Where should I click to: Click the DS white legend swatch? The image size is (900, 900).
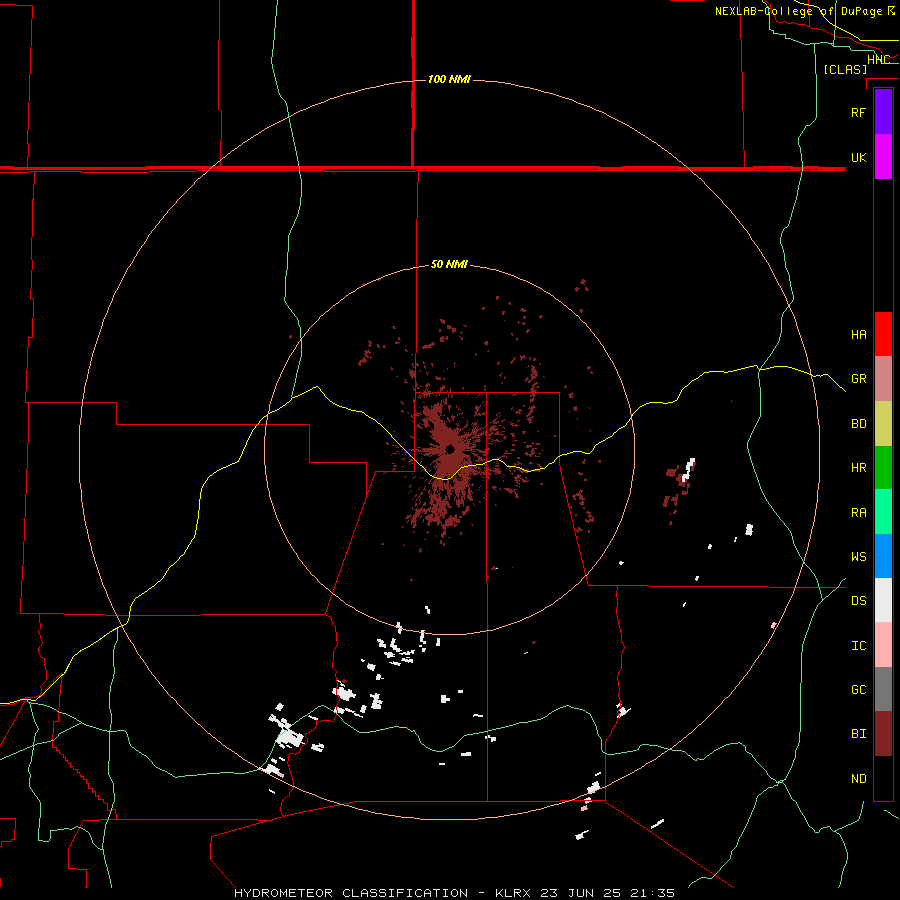pos(883,600)
